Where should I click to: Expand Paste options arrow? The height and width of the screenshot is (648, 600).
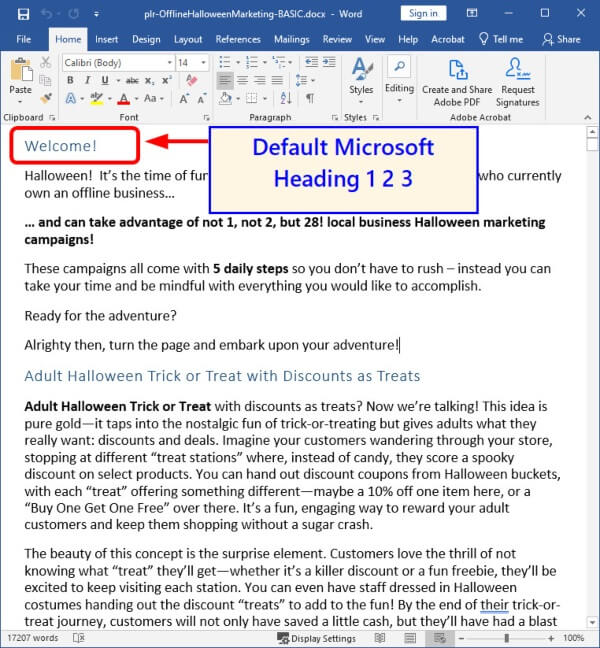coord(20,101)
